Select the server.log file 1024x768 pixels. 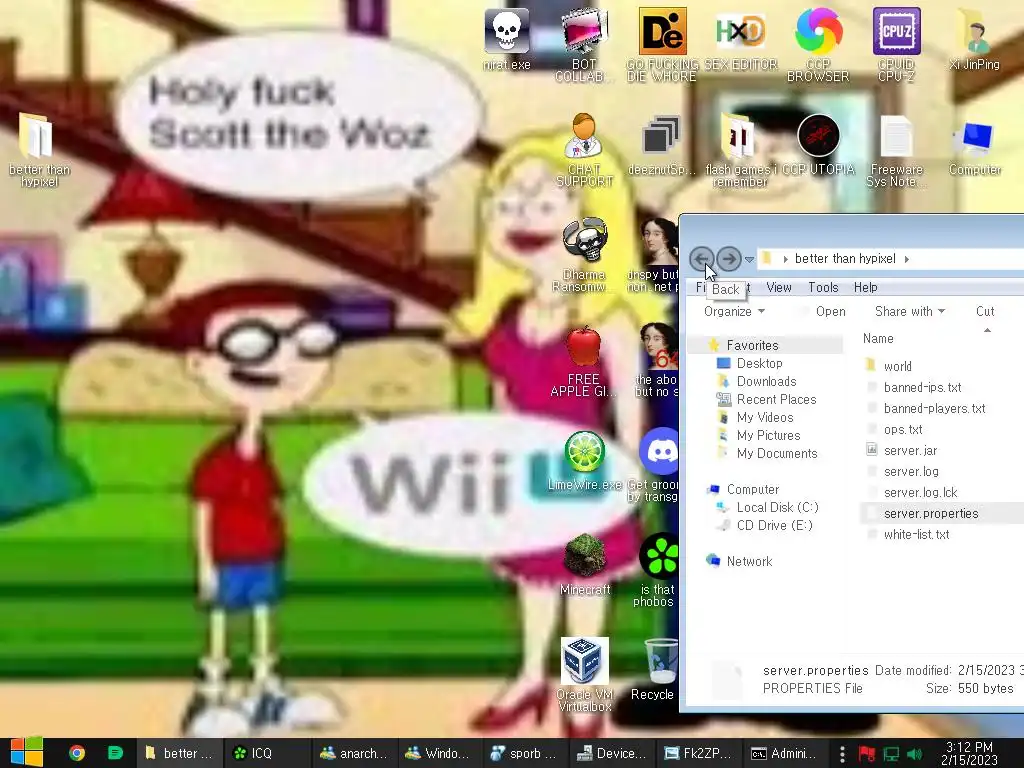coord(910,472)
